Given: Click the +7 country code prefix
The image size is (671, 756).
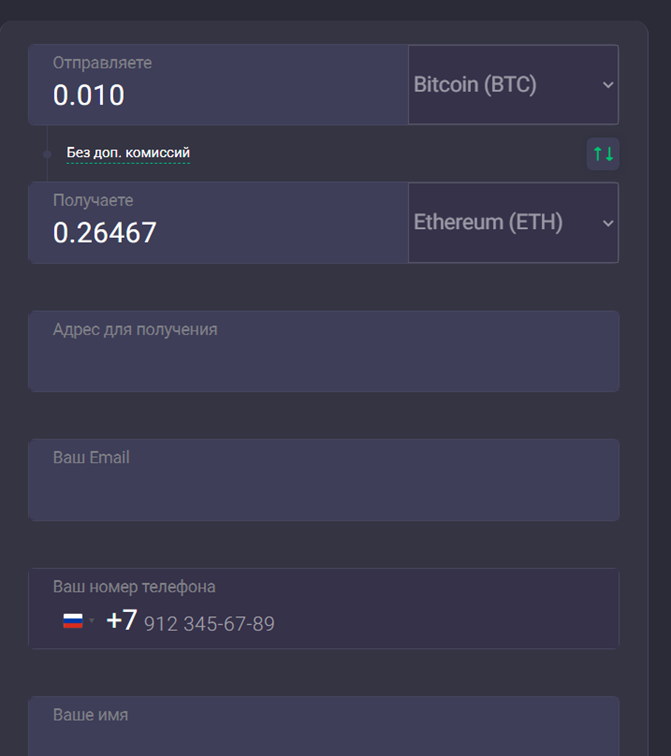Looking at the screenshot, I should (122, 621).
